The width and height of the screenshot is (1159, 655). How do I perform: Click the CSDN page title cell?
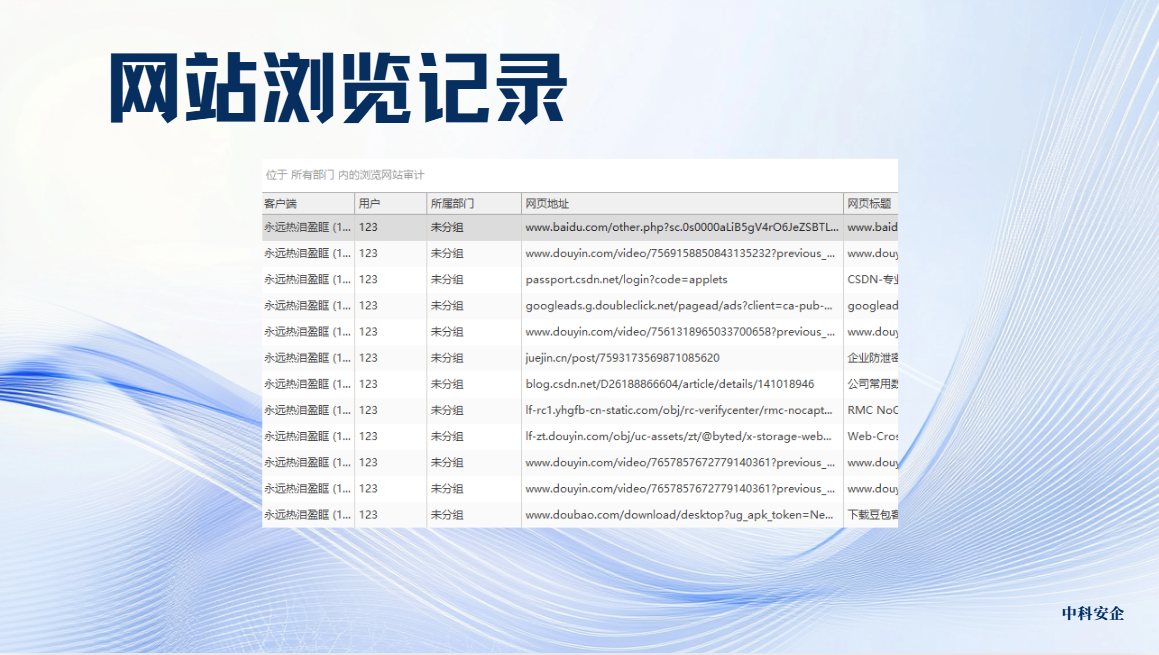pyautogui.click(x=871, y=279)
